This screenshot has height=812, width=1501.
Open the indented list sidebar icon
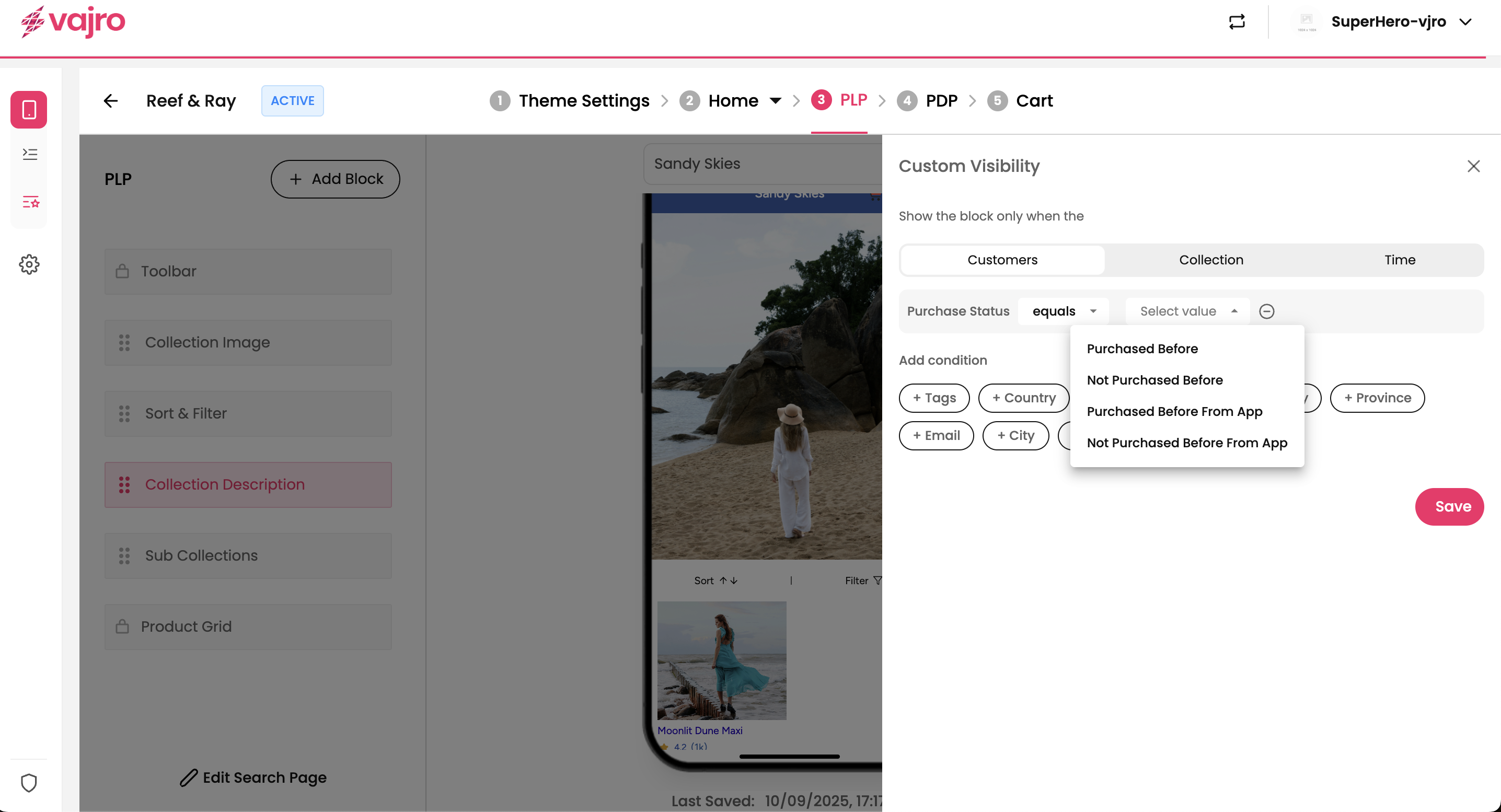[x=30, y=154]
